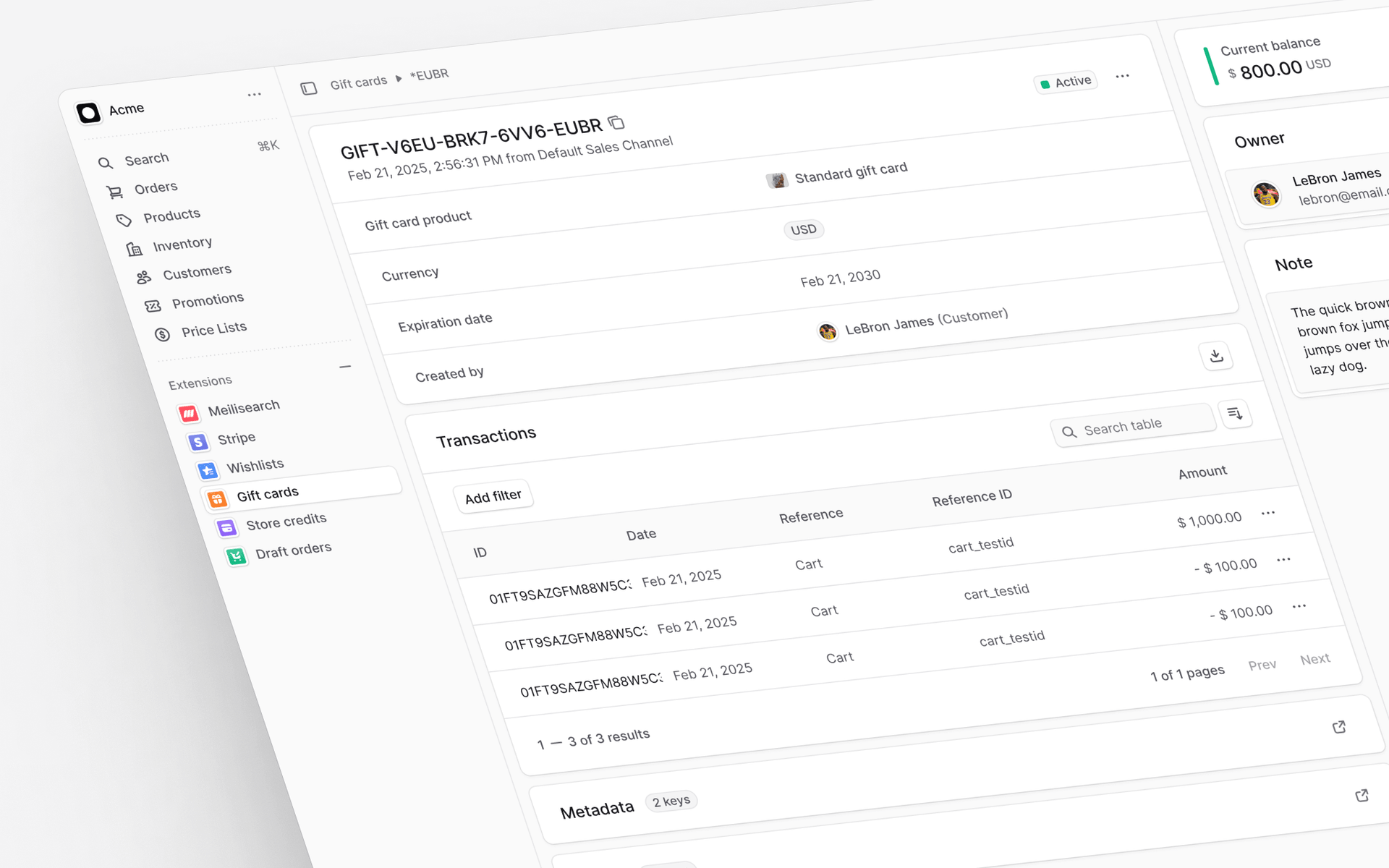Collapse the Extensions section

(x=346, y=367)
